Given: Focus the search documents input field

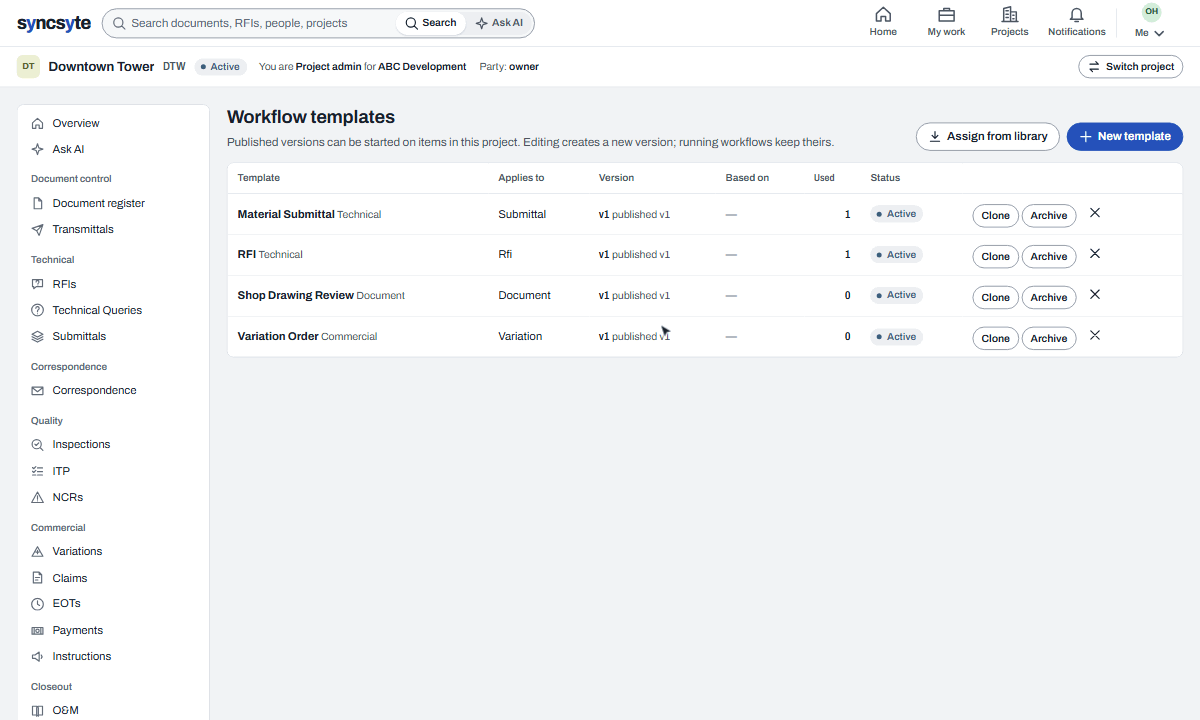Looking at the screenshot, I should click(x=250, y=23).
